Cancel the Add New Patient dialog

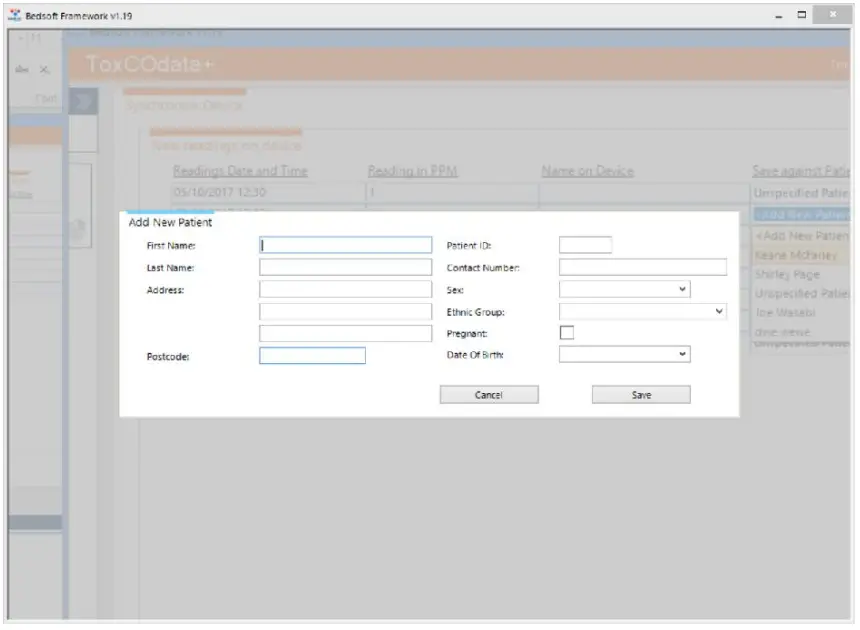(488, 394)
